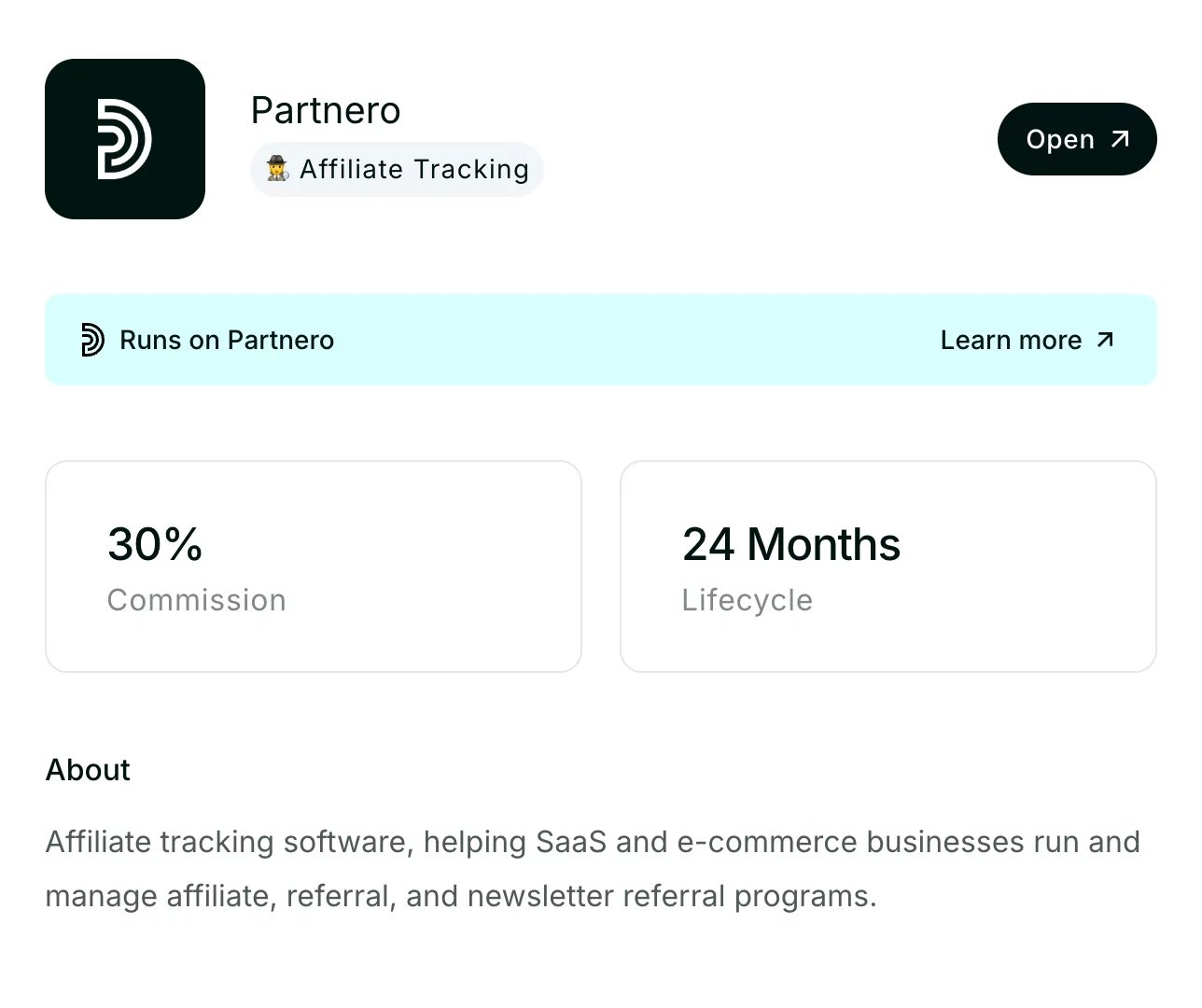
Task: Click the Lifecycle label
Action: coord(748,600)
